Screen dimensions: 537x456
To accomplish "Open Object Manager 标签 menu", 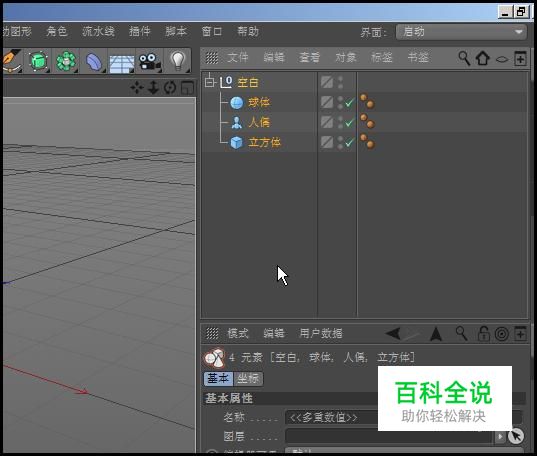I will point(382,58).
